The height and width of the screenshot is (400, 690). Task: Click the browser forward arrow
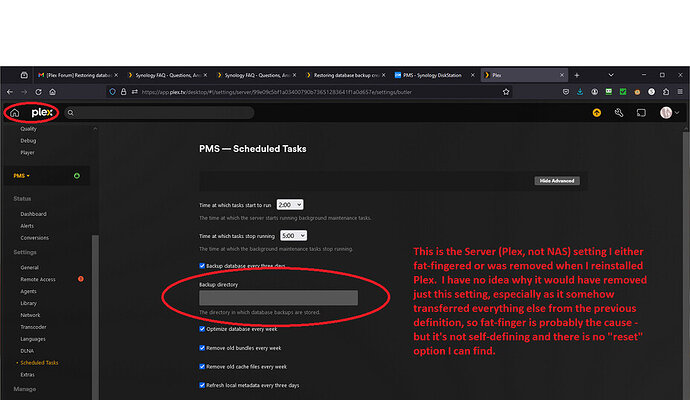point(24,92)
